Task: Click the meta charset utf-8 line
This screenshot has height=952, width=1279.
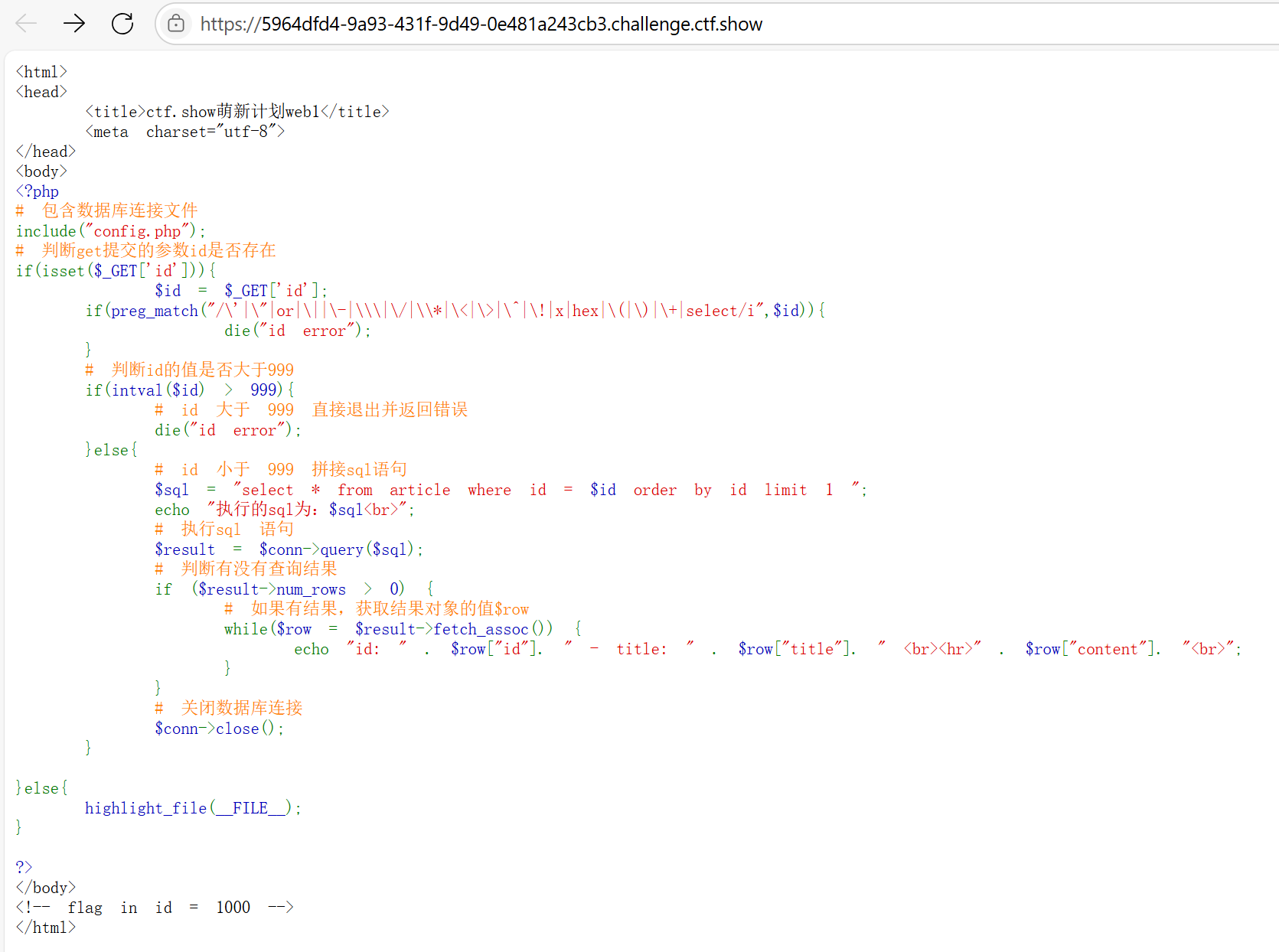Action: click(x=184, y=132)
